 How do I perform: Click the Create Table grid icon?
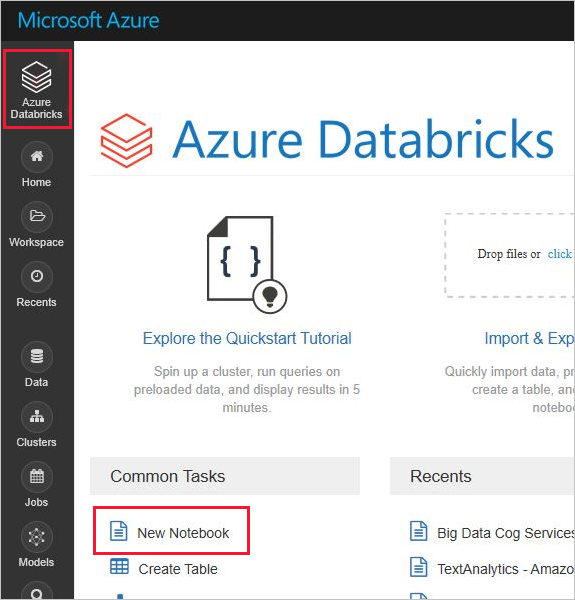click(x=119, y=566)
